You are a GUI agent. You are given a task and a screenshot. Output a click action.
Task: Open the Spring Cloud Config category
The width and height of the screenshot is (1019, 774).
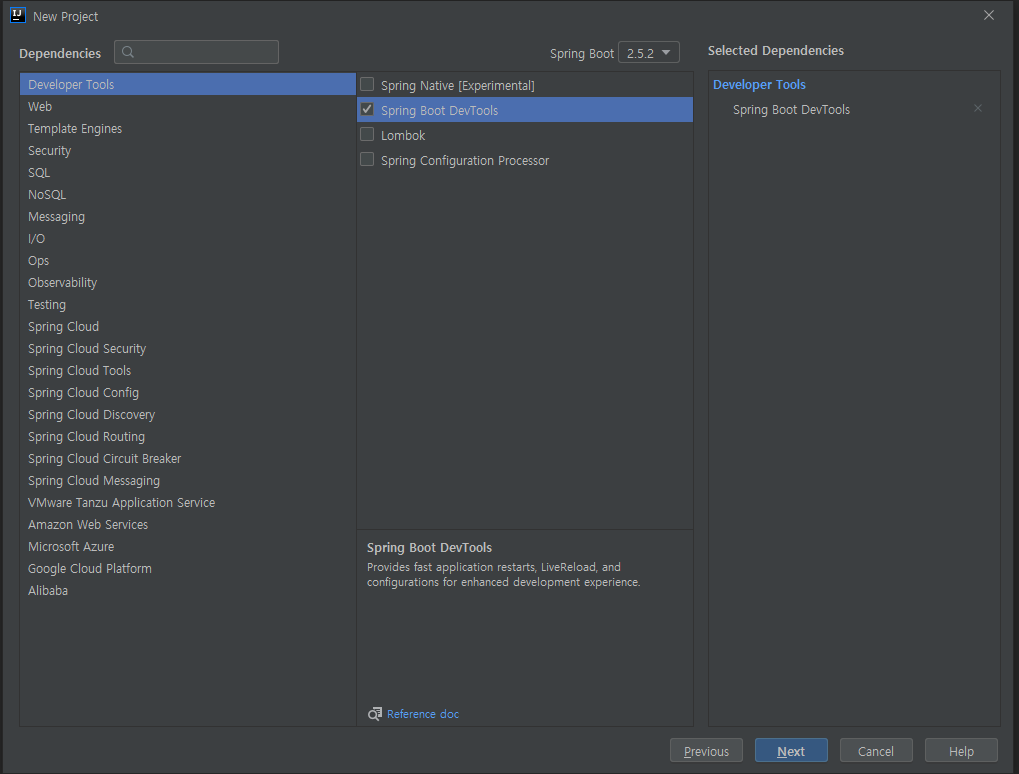click(x=188, y=393)
